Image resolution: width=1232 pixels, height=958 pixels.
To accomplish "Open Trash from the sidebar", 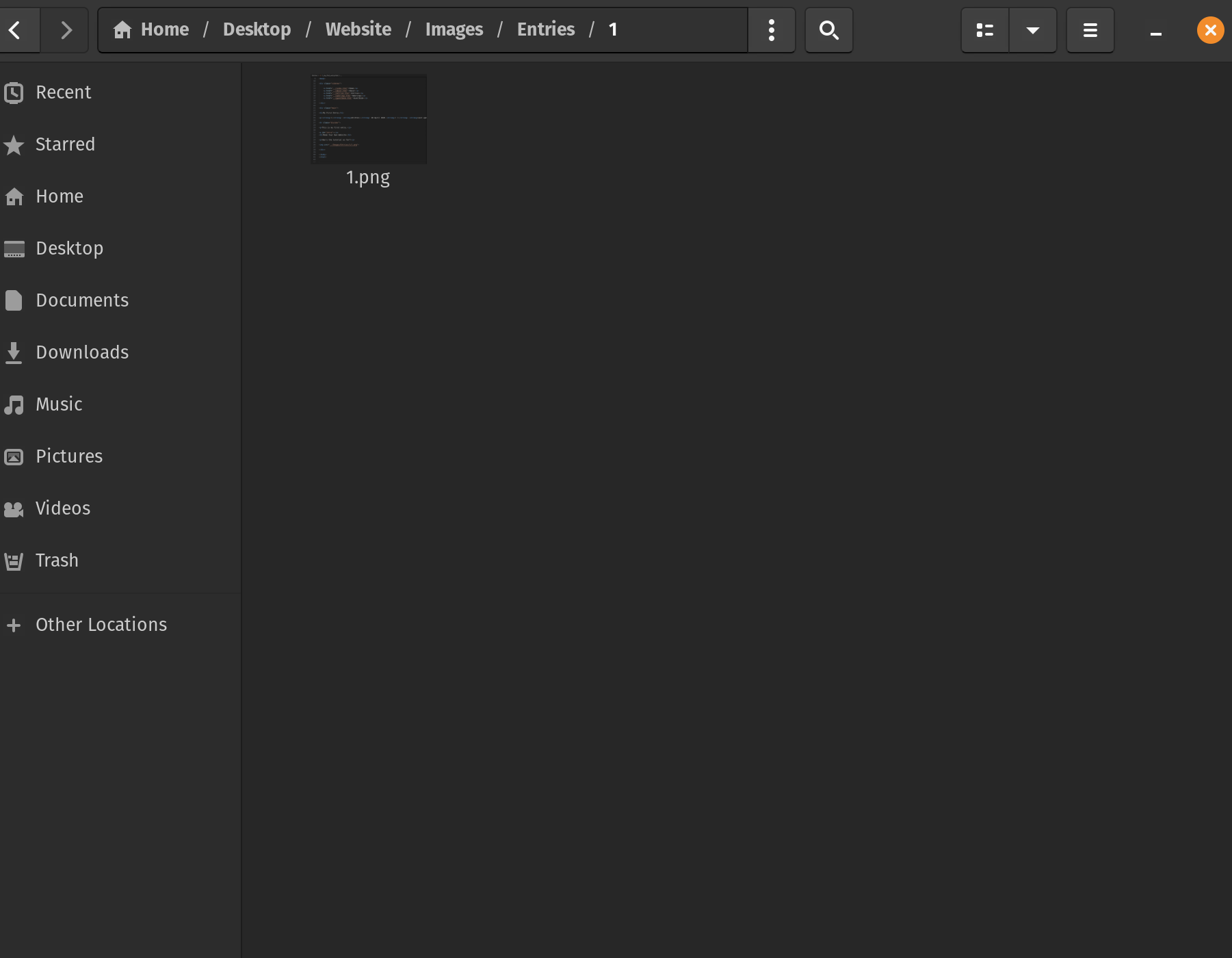I will (57, 560).
